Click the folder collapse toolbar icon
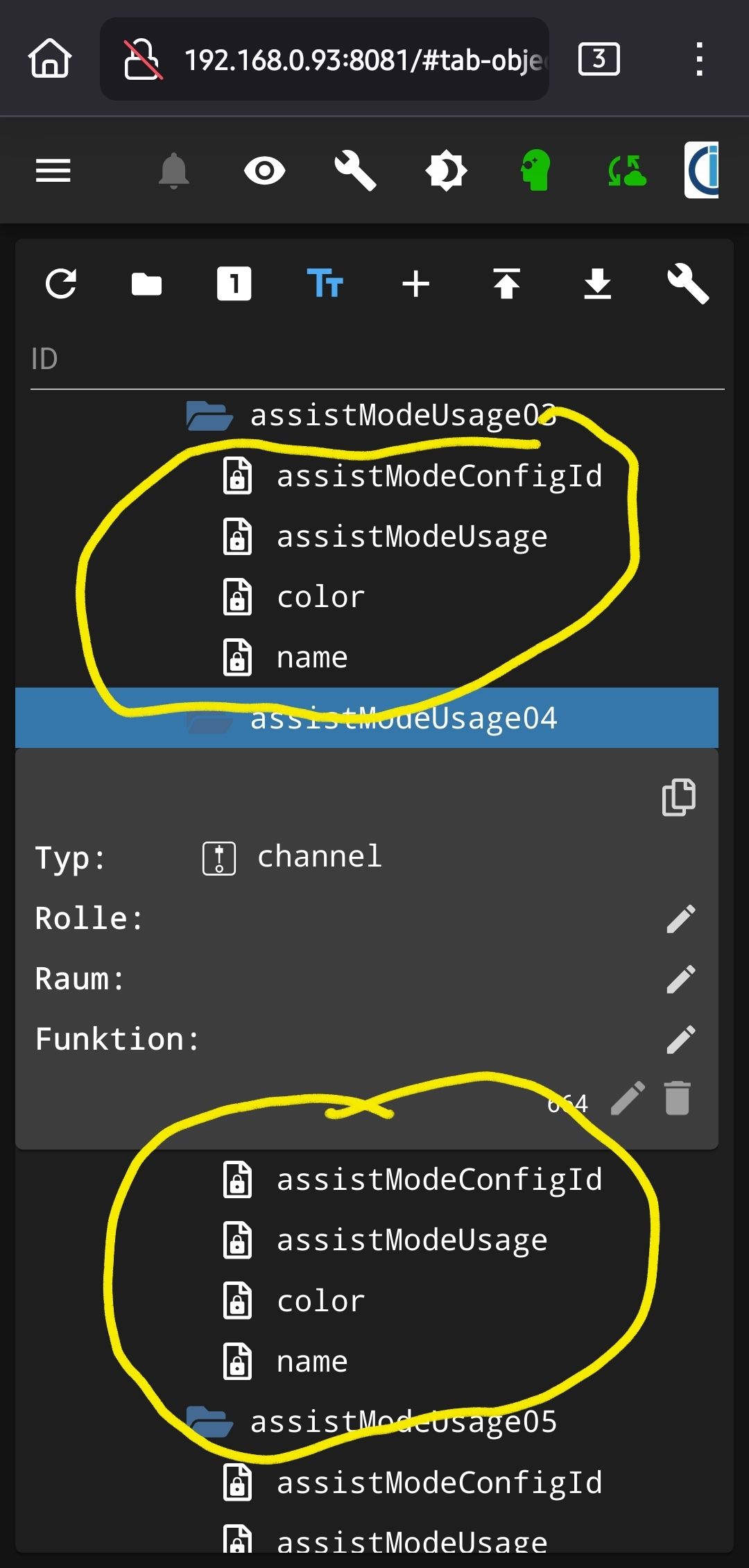 pyautogui.click(x=146, y=284)
